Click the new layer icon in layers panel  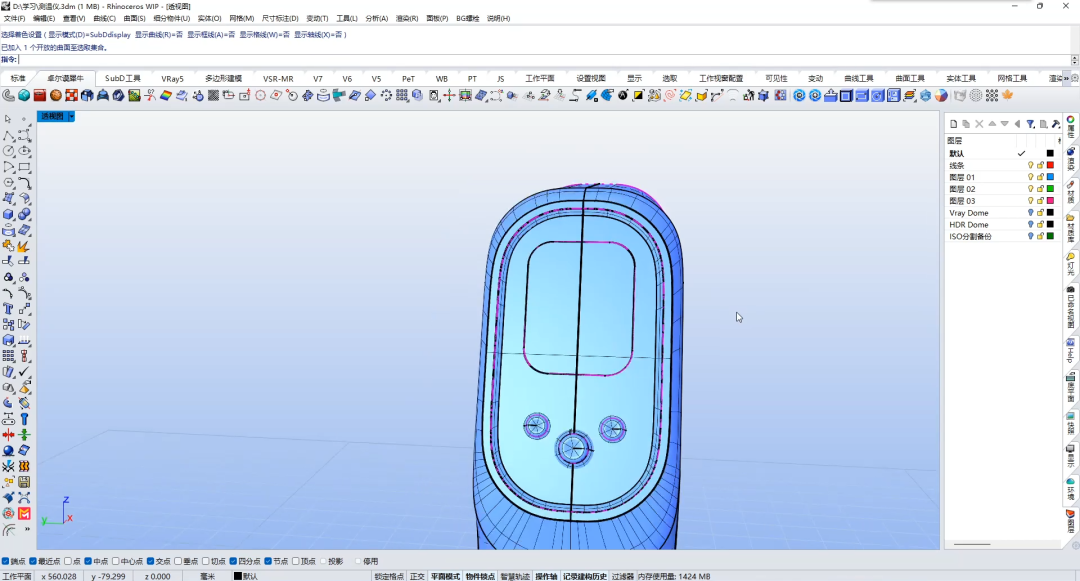pyautogui.click(x=953, y=124)
